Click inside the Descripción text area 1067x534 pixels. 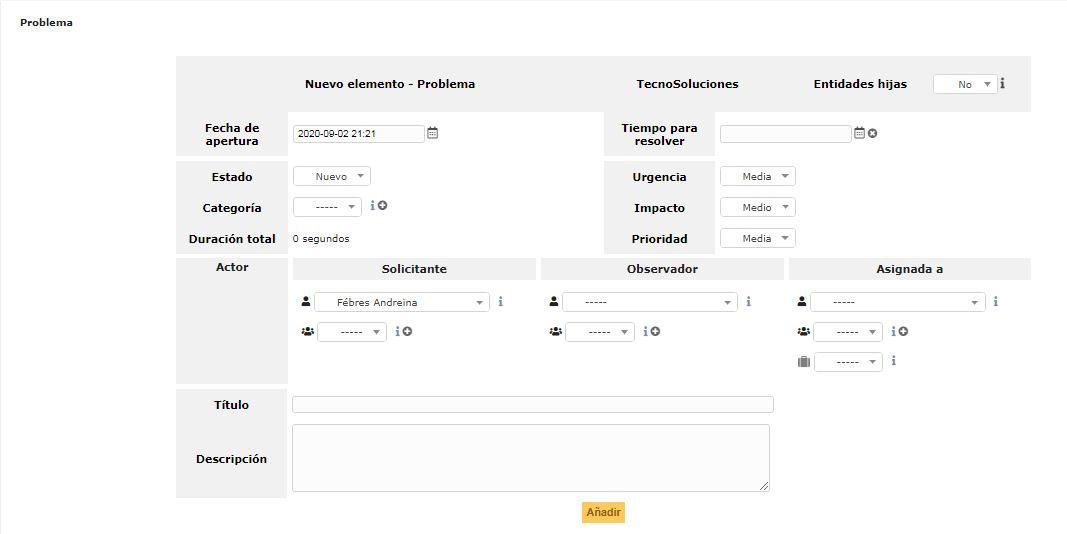pyautogui.click(x=530, y=458)
